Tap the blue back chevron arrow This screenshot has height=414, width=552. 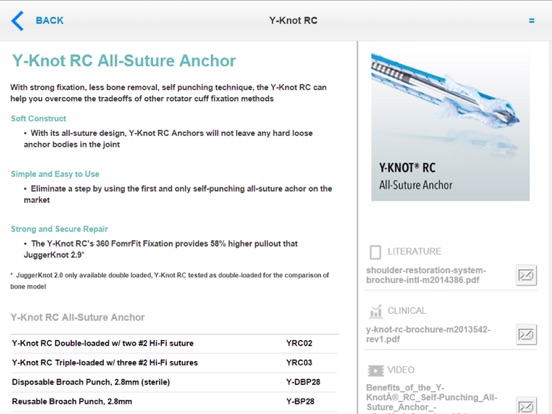point(18,21)
